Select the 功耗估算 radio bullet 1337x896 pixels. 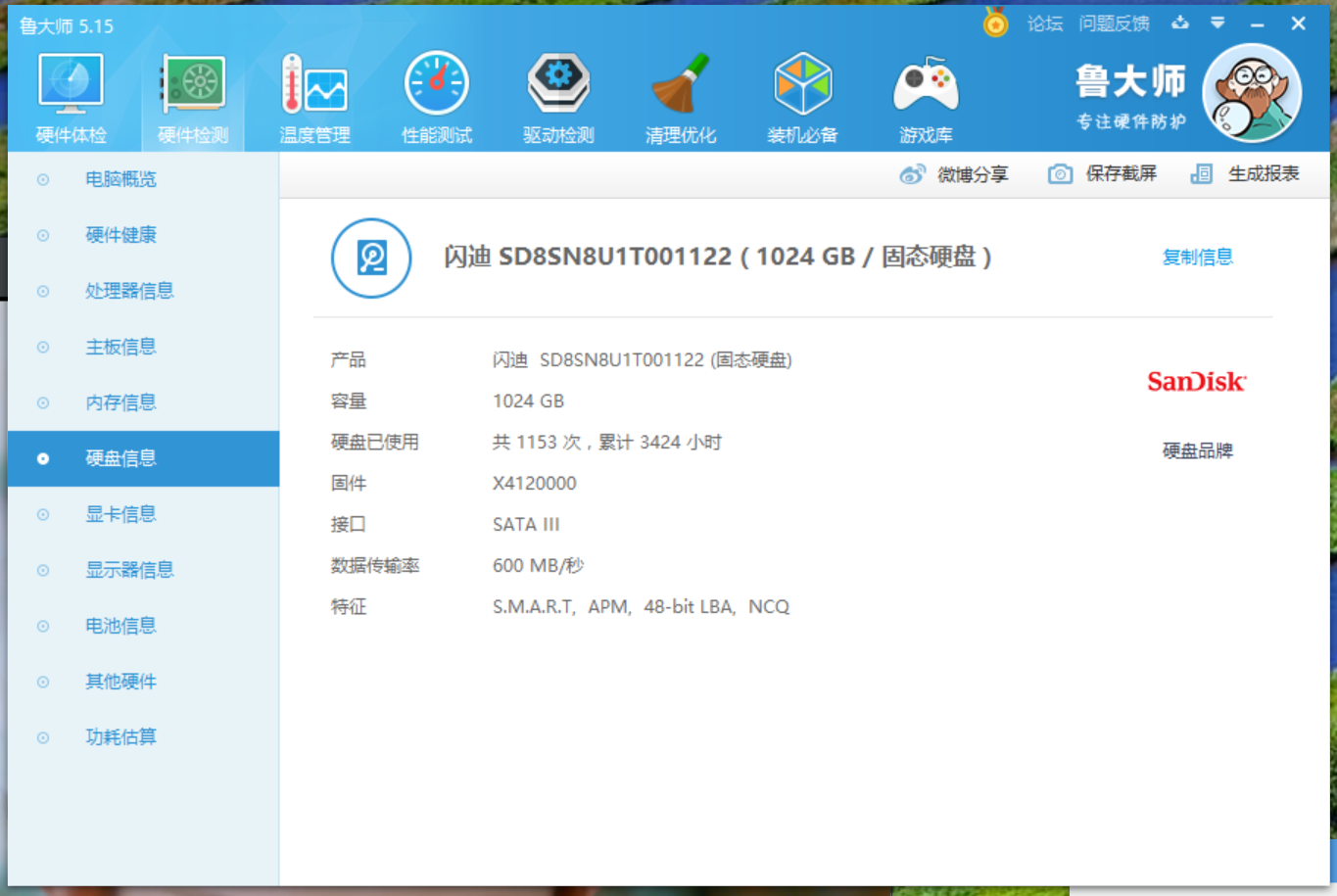tap(43, 737)
